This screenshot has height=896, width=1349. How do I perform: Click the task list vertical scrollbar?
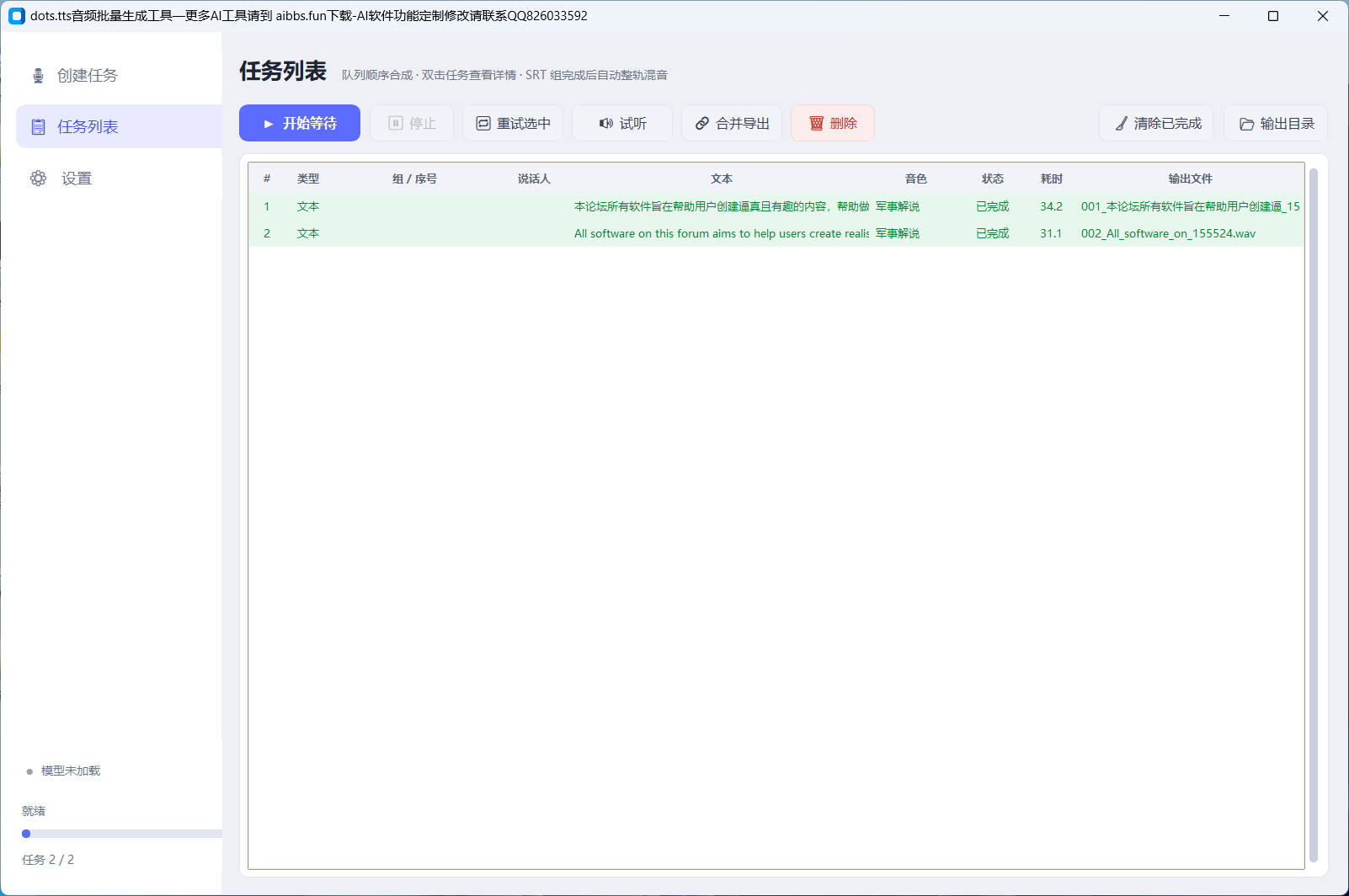(1313, 515)
